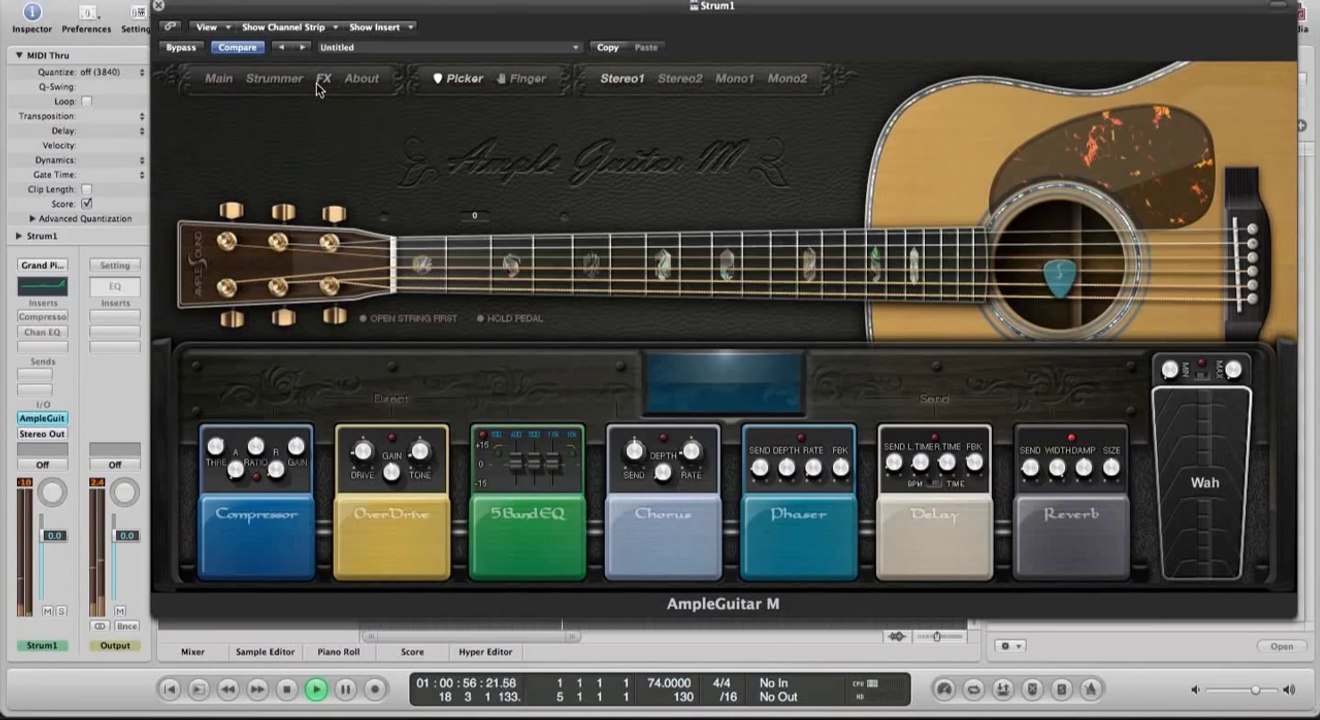The image size is (1320, 720).
Task: Pause playback in transport bar
Action: (x=345, y=689)
